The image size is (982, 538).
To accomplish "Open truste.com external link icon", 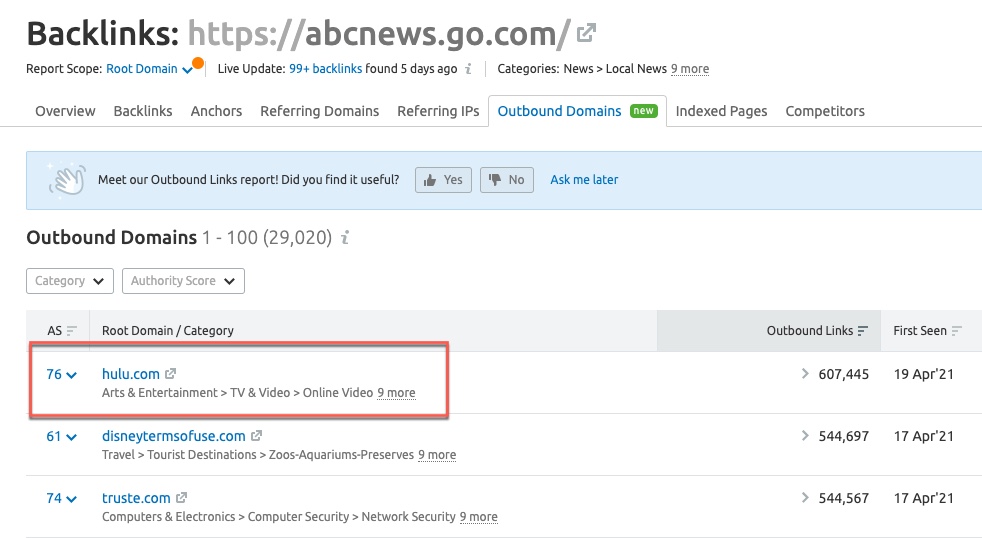I will [x=181, y=497].
